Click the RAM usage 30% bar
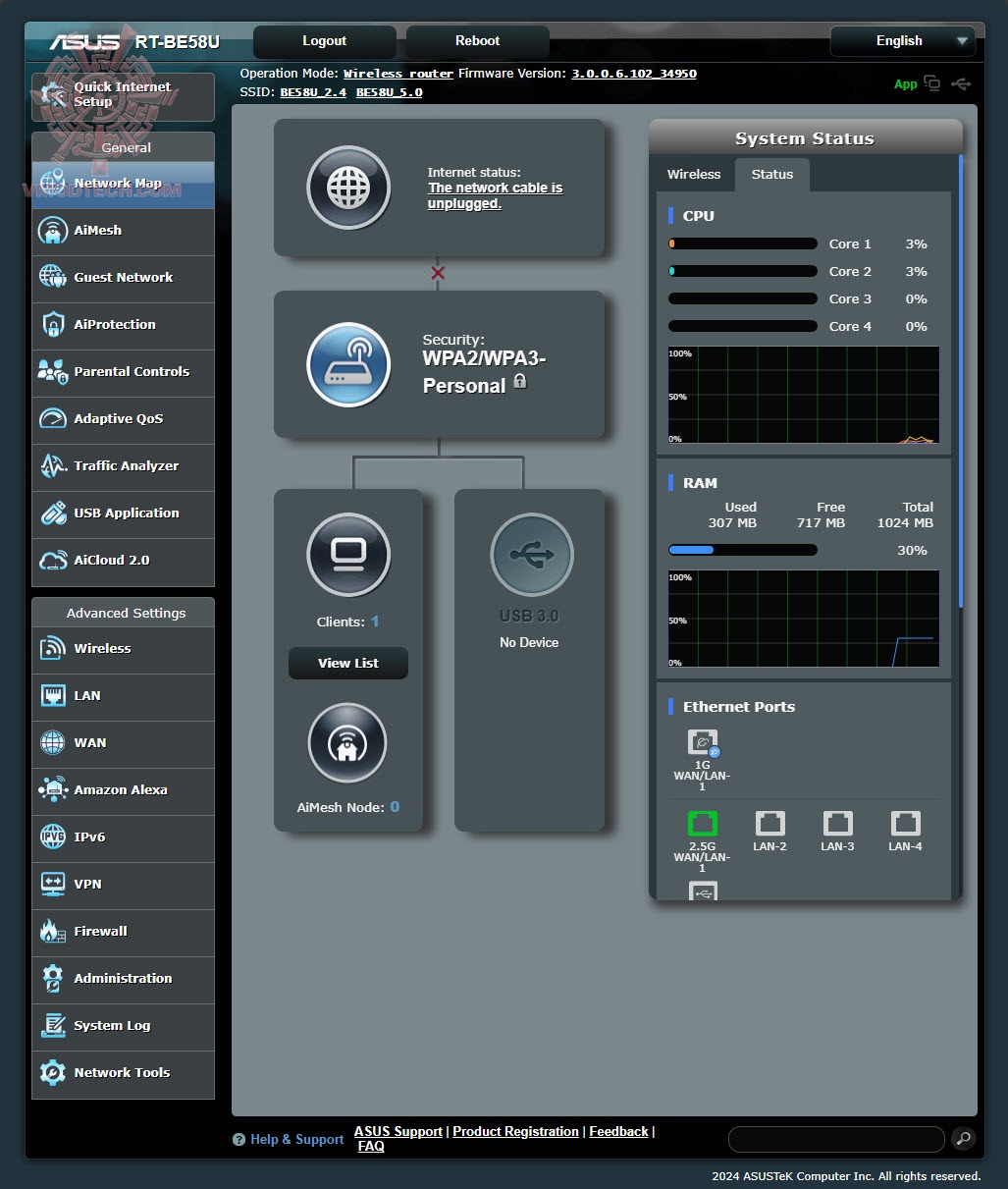The image size is (1008, 1189). click(x=743, y=551)
